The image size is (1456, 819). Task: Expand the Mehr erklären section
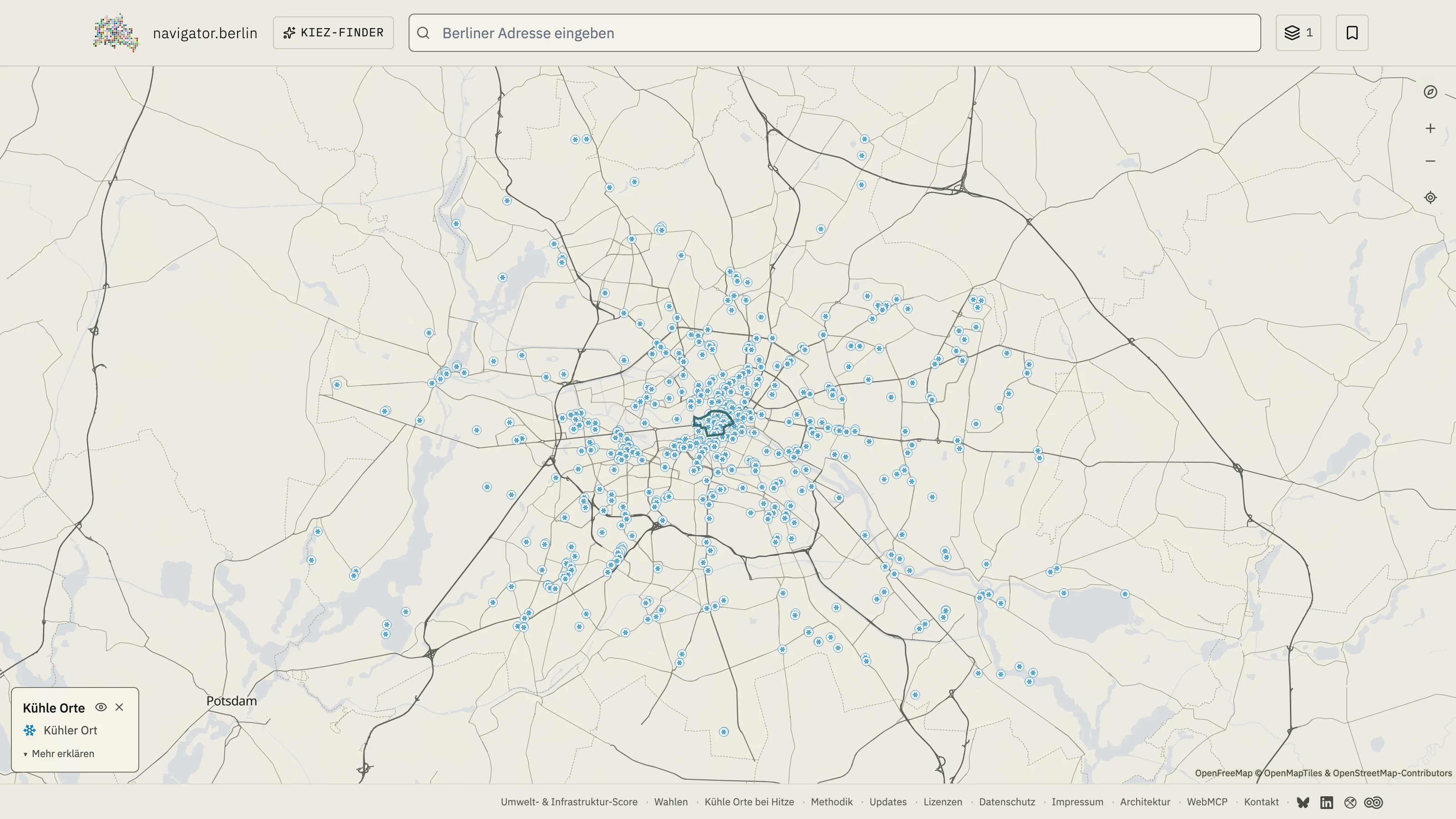coord(59,753)
